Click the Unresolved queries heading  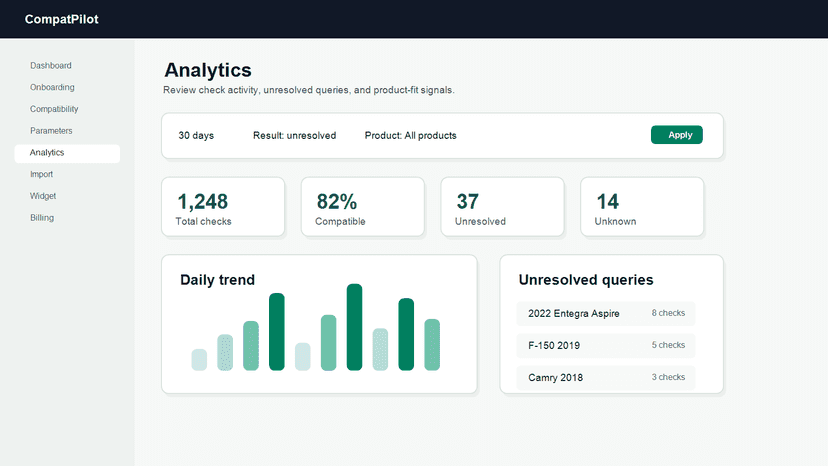[x=586, y=279]
